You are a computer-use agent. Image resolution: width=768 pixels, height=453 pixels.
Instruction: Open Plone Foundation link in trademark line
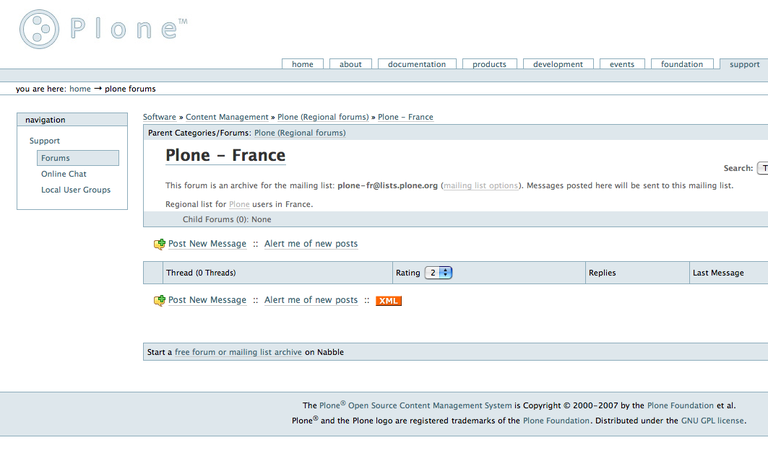(x=556, y=421)
